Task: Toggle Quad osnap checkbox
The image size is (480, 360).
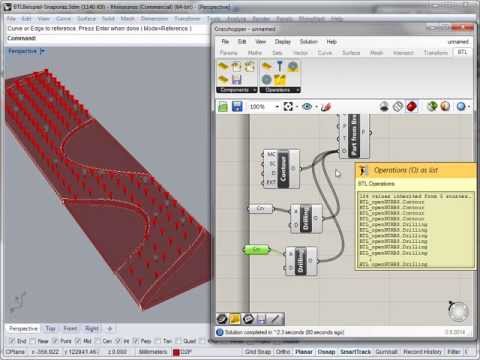Action: (179, 341)
